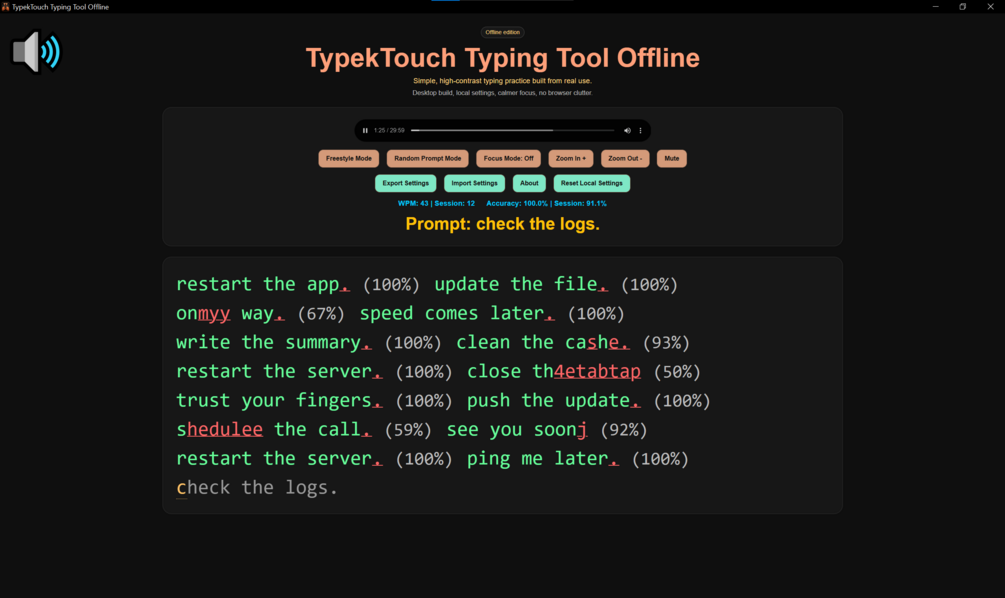This screenshot has height=598, width=1005.
Task: Restore down the window
Action: tap(963, 6)
